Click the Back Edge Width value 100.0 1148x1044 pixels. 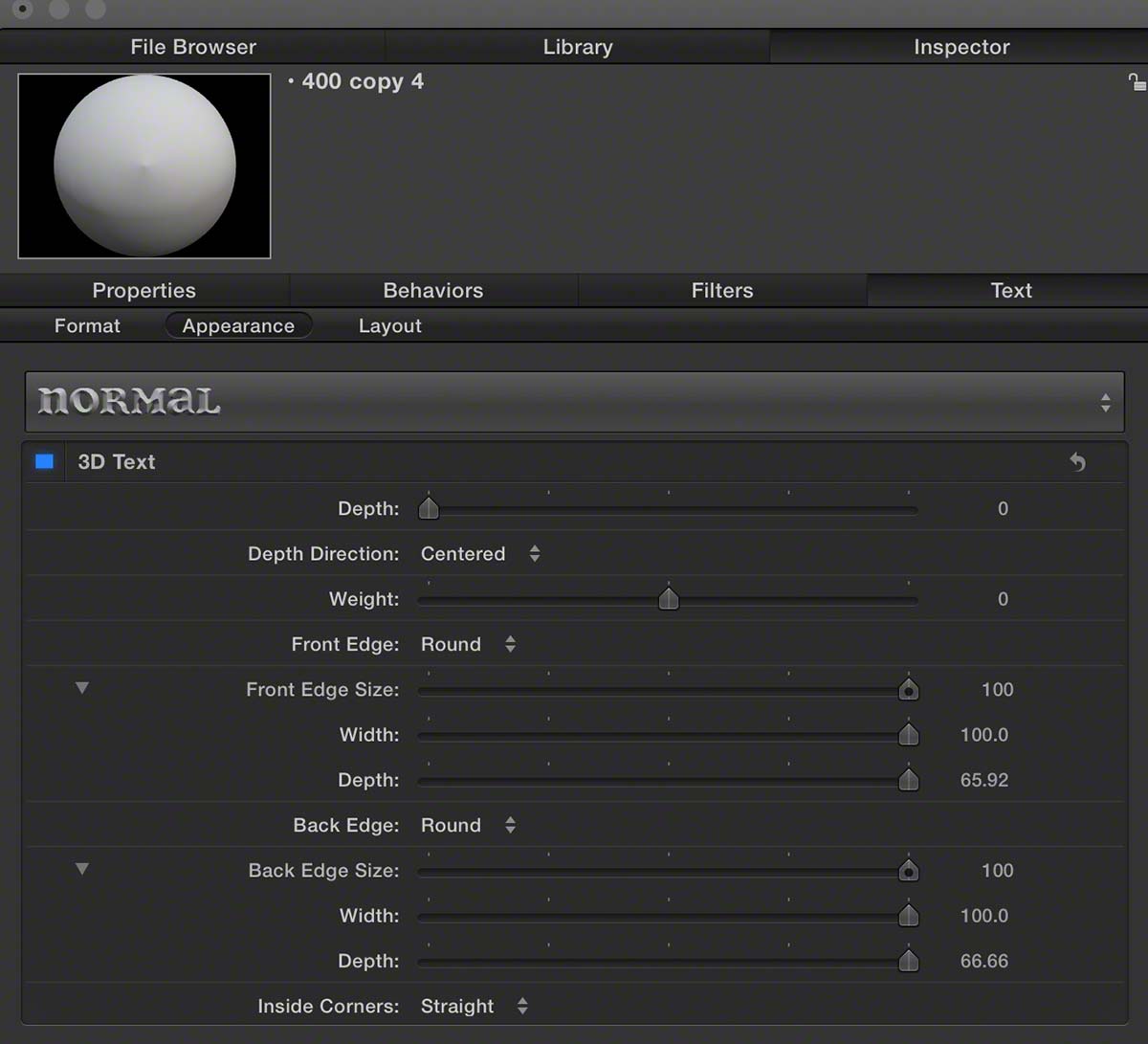984,916
